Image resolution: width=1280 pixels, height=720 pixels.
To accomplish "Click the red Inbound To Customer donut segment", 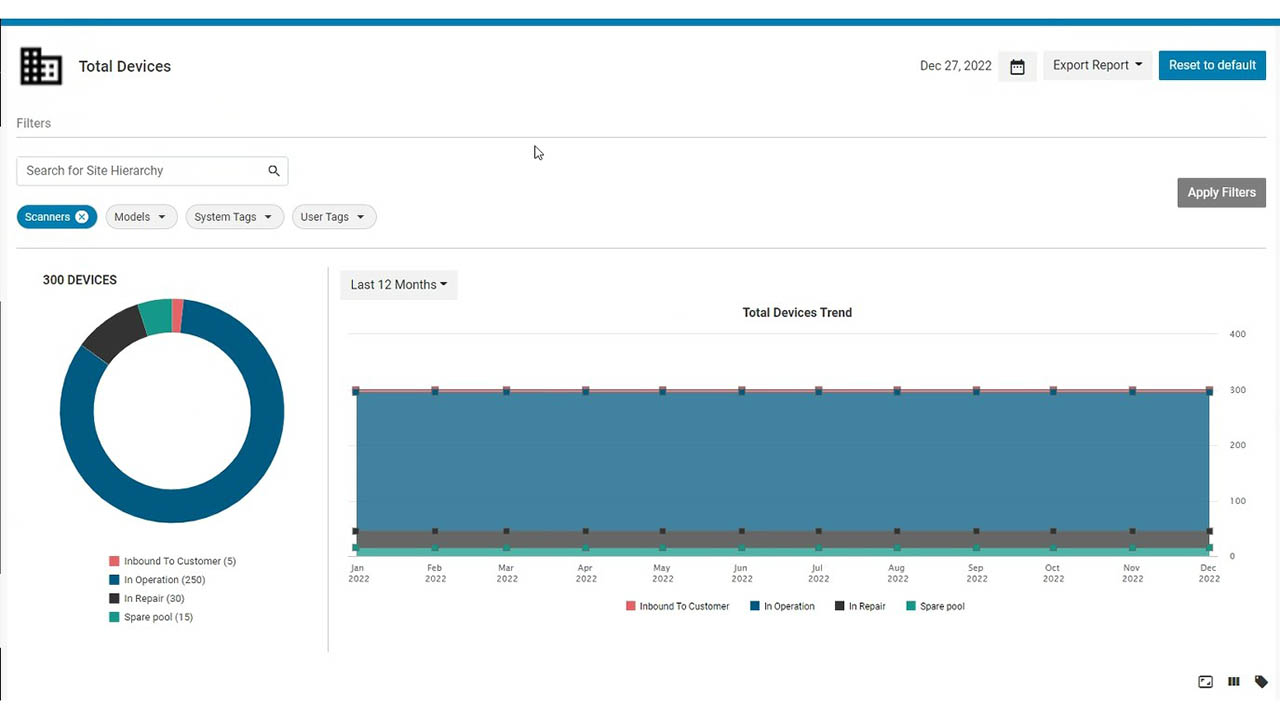I will [x=177, y=315].
